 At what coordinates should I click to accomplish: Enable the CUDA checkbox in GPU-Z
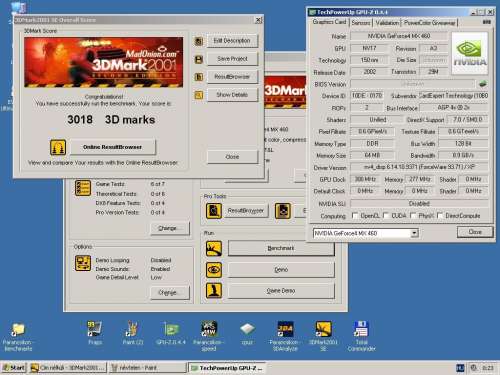[x=386, y=216]
